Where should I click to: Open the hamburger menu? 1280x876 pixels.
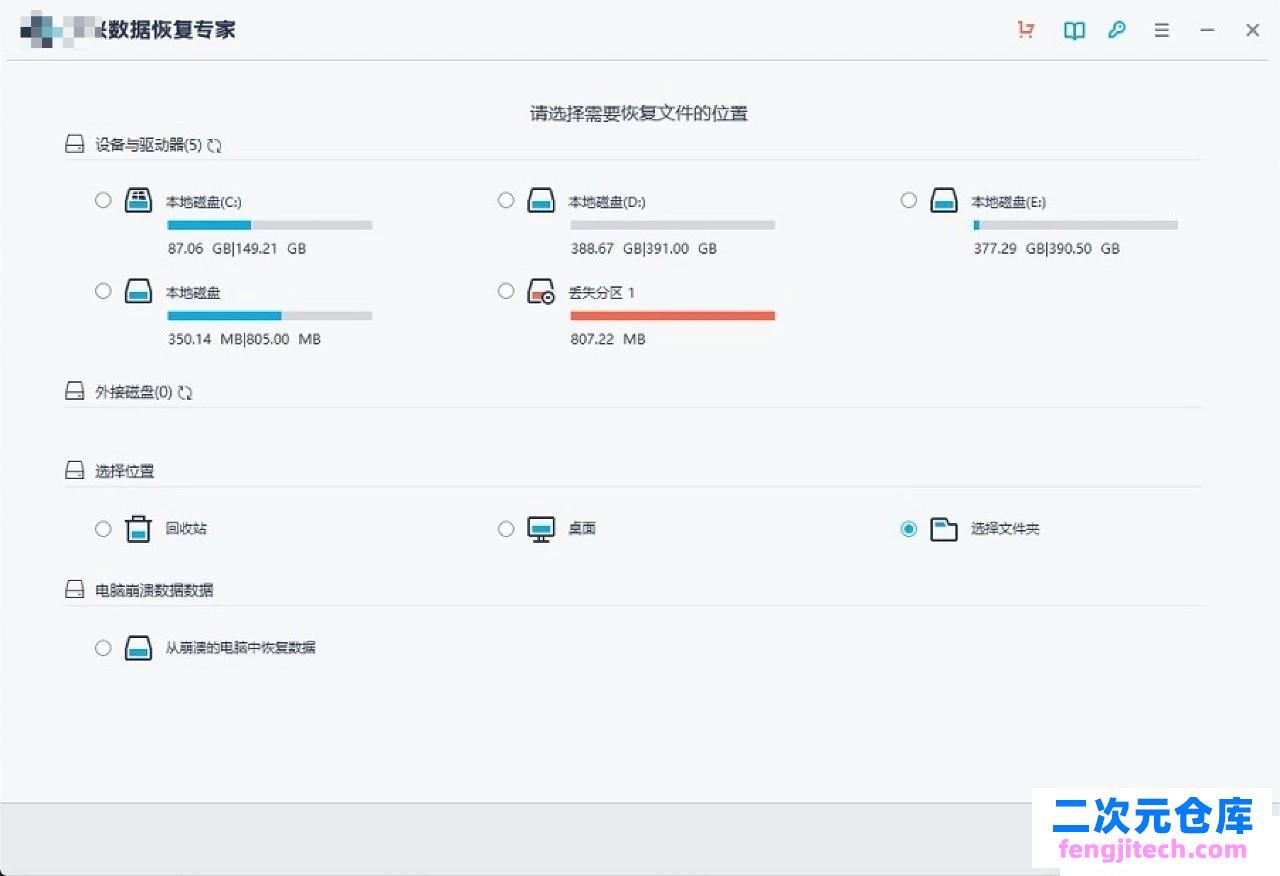[1161, 31]
